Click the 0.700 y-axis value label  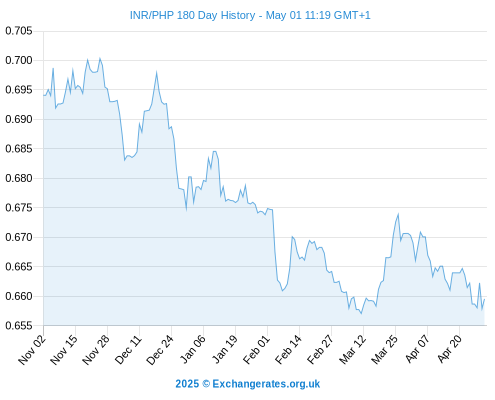pos(19,60)
